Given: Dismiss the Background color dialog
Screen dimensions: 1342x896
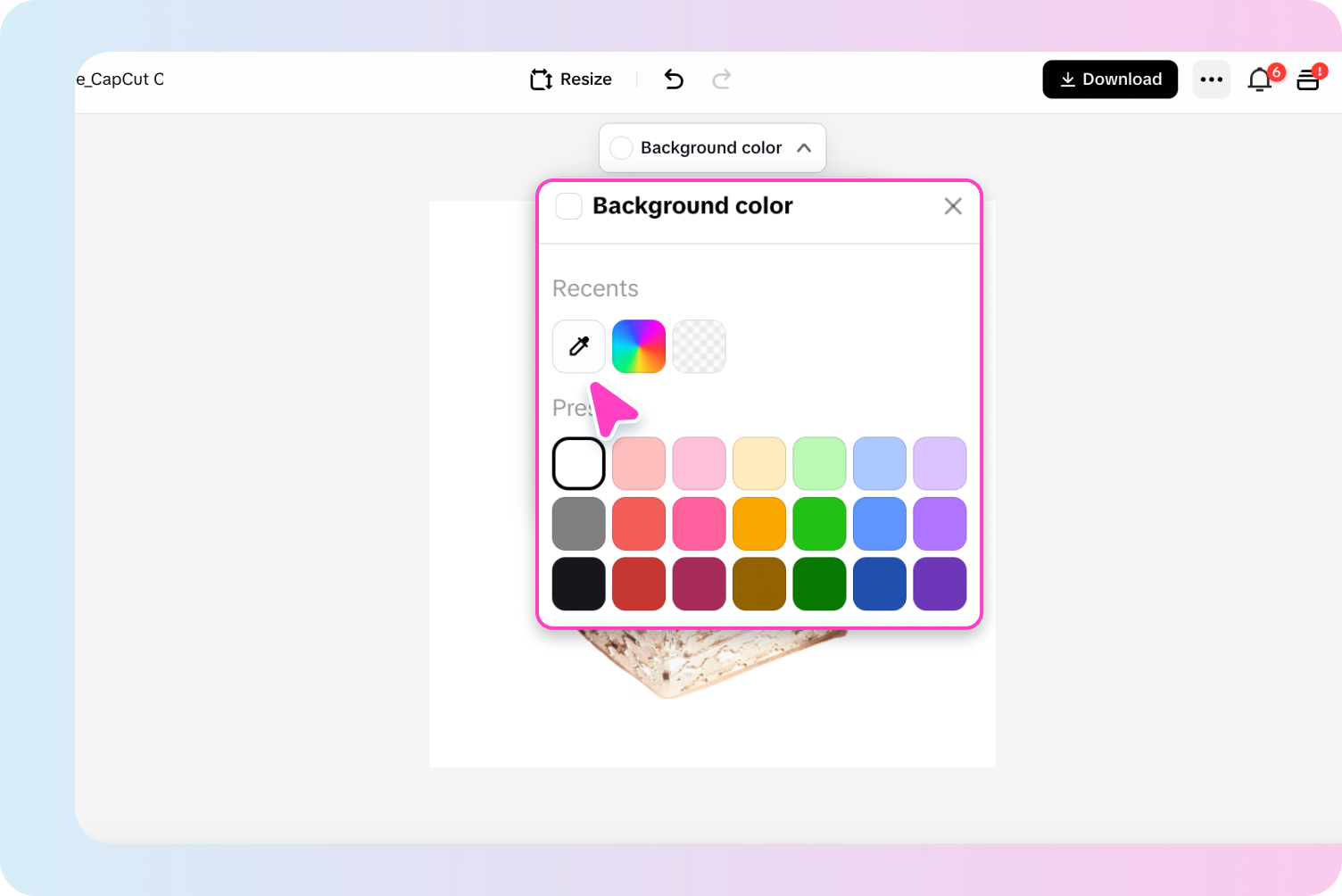Looking at the screenshot, I should (953, 206).
